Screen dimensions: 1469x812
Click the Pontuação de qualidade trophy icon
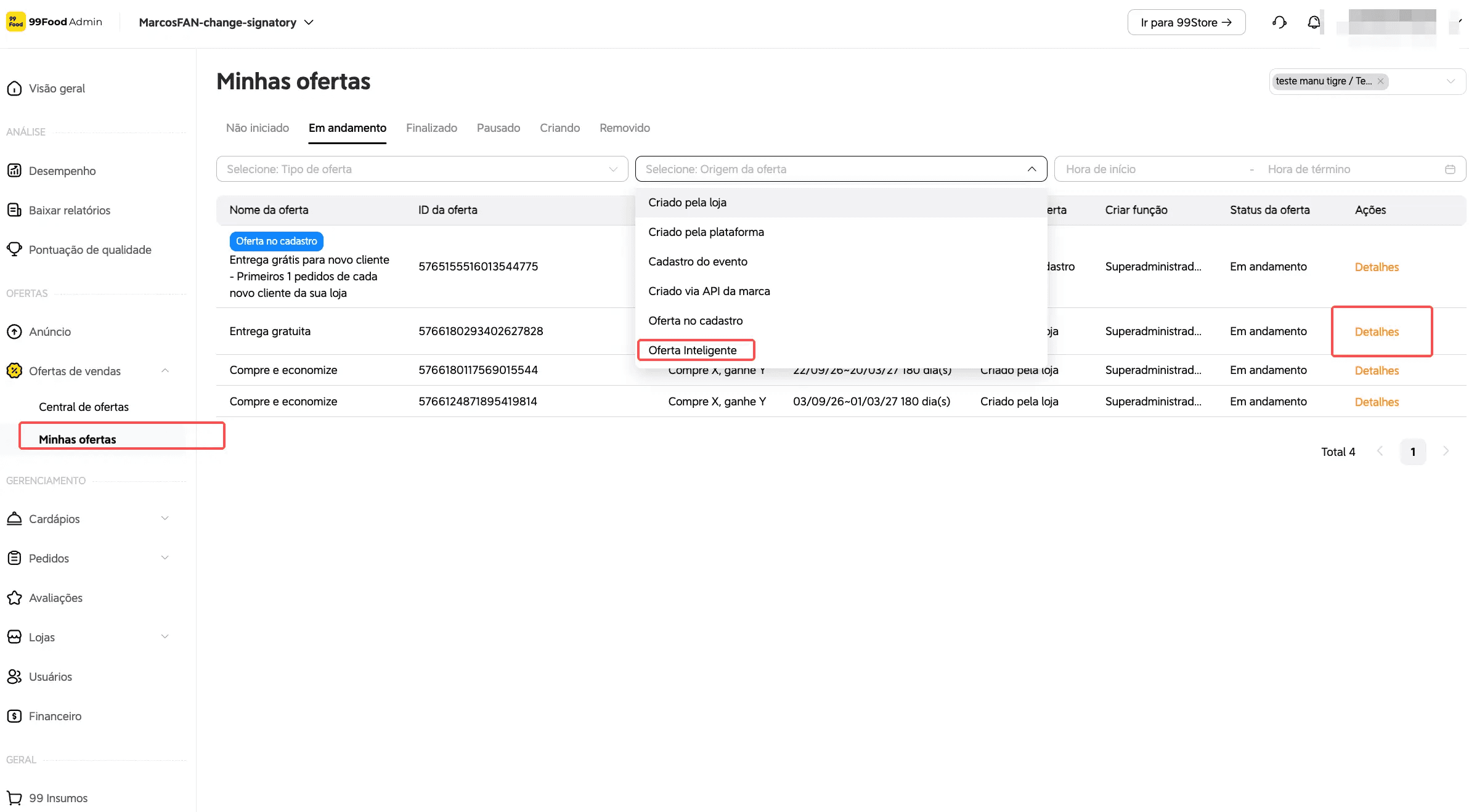(14, 250)
